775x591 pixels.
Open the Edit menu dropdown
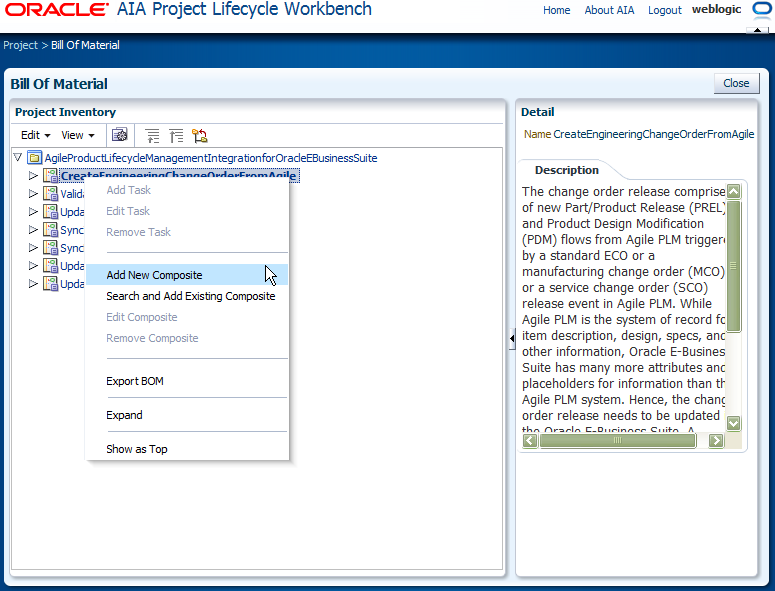(36, 135)
